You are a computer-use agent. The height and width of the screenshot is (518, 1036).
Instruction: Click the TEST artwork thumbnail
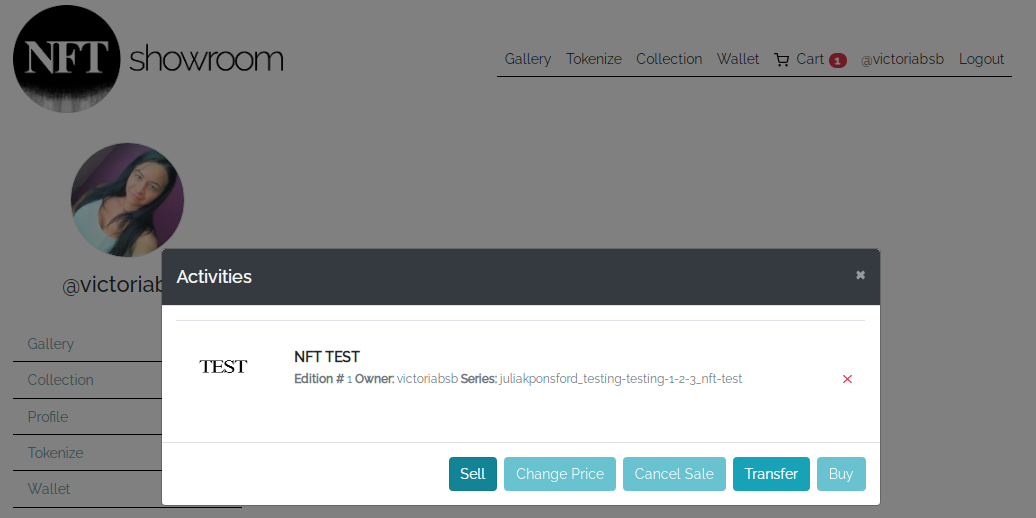pyautogui.click(x=223, y=367)
